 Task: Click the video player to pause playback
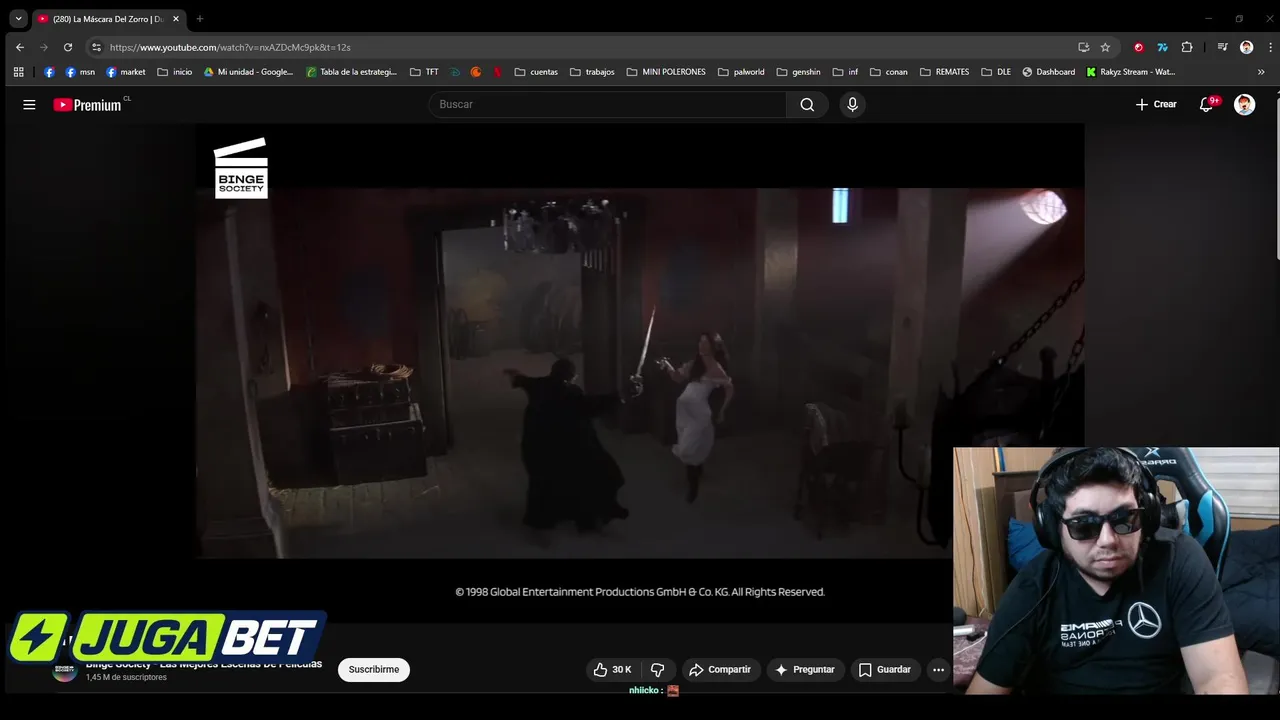[x=640, y=372]
